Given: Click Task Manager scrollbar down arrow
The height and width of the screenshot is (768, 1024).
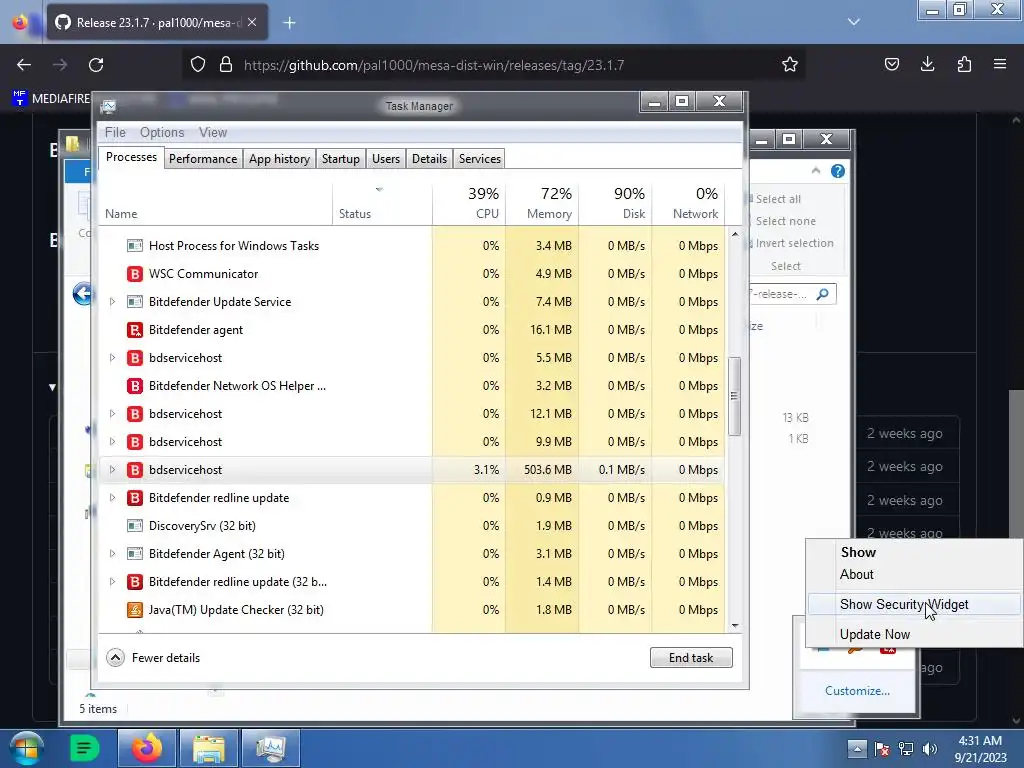Looking at the screenshot, I should (x=735, y=626).
